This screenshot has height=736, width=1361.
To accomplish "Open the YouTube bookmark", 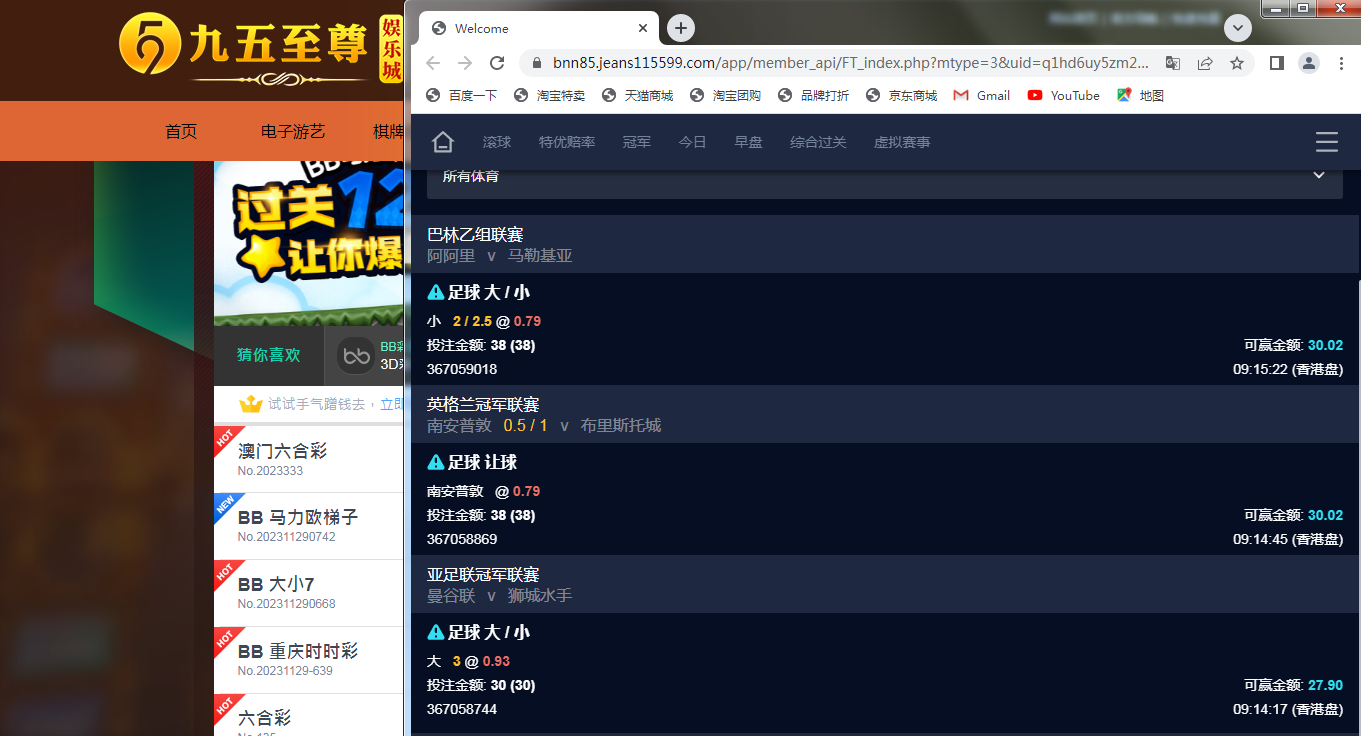I will point(1063,95).
